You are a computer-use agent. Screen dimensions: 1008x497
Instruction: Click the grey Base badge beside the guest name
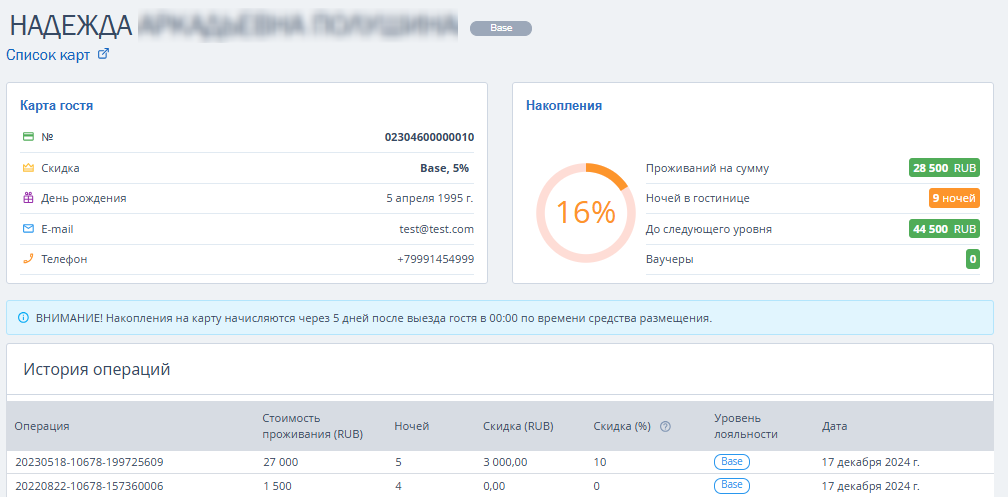click(501, 28)
